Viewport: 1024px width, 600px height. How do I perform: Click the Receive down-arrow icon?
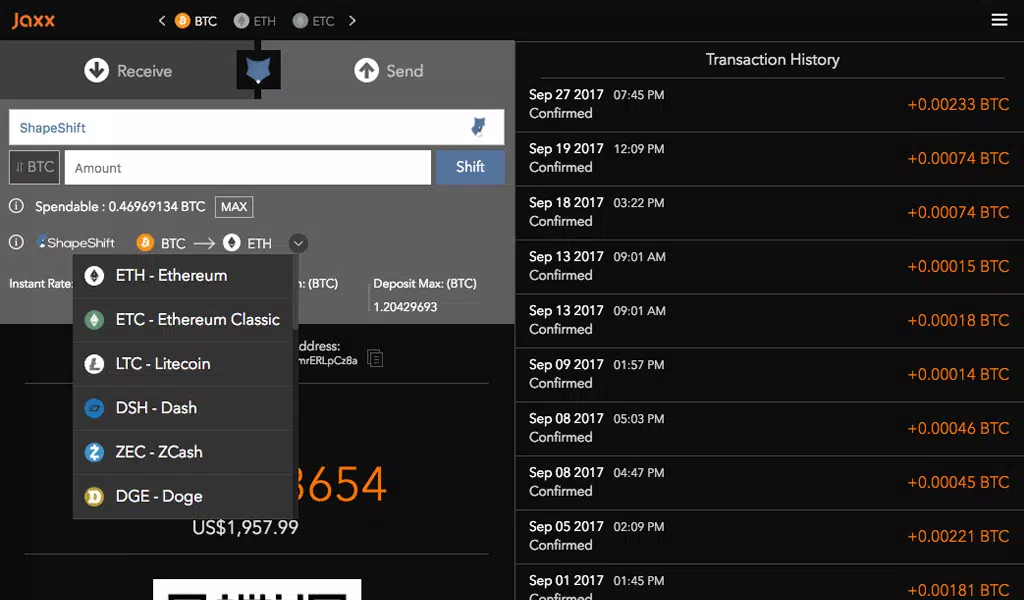97,71
